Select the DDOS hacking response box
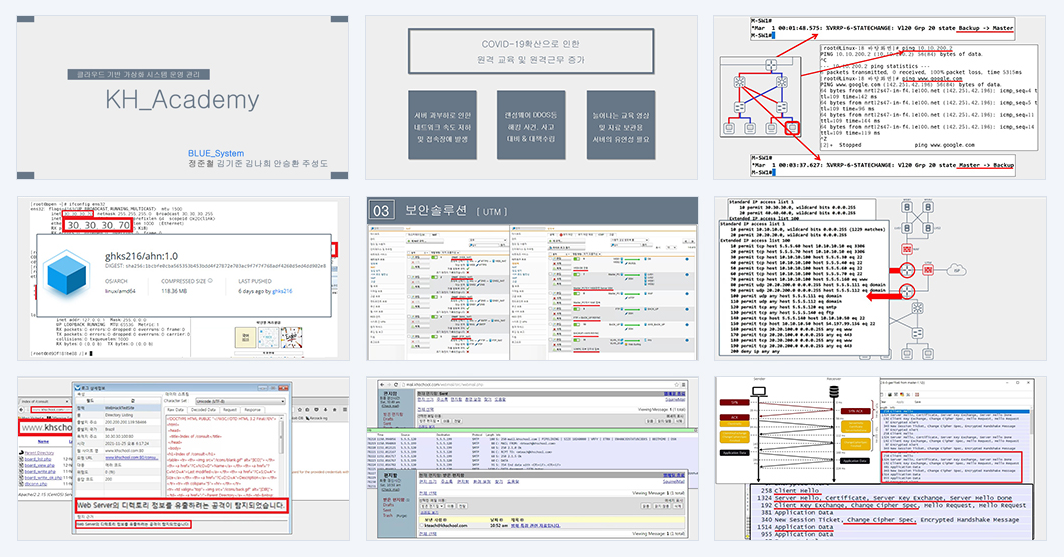Image resolution: width=1064 pixels, height=557 pixels. pyautogui.click(x=531, y=126)
